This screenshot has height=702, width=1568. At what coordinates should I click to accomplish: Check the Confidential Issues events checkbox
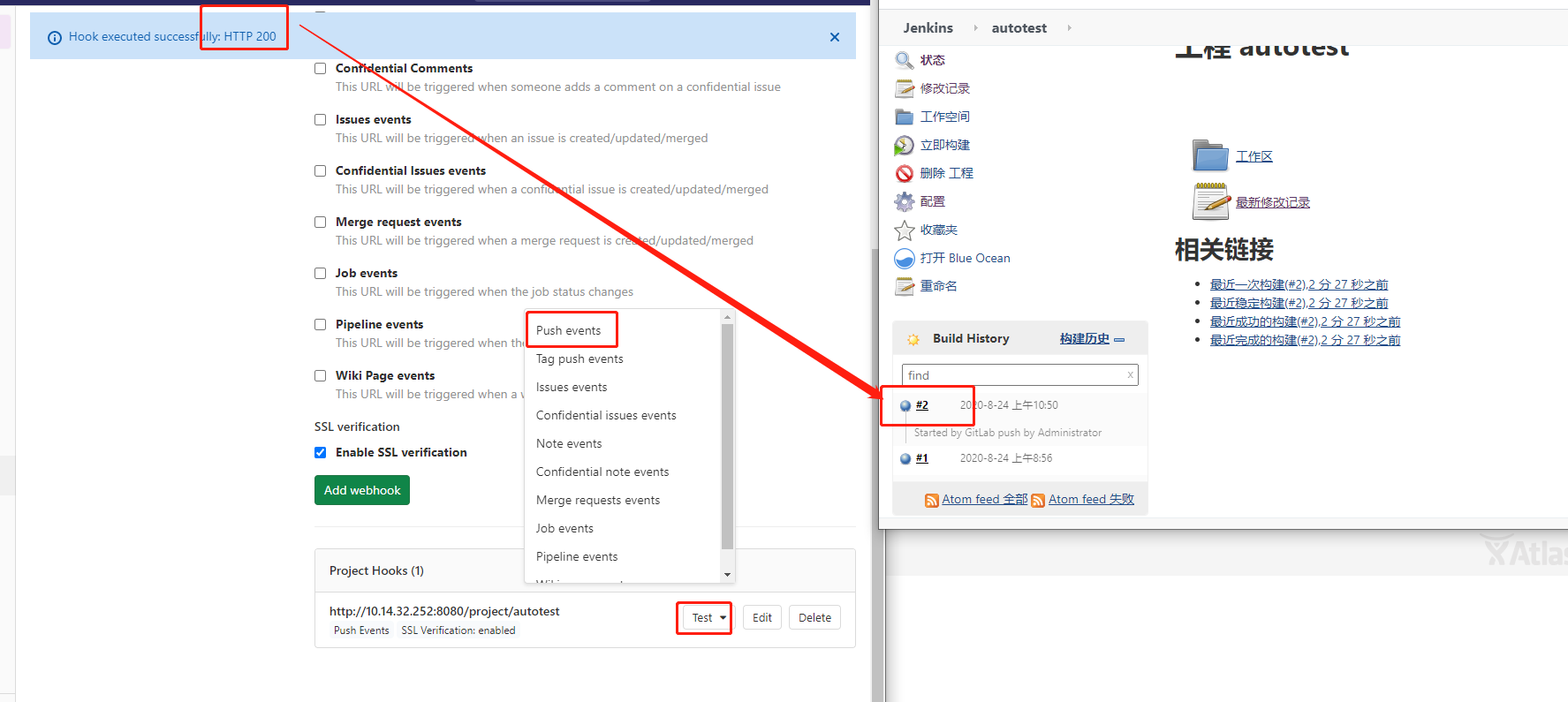coord(321,170)
